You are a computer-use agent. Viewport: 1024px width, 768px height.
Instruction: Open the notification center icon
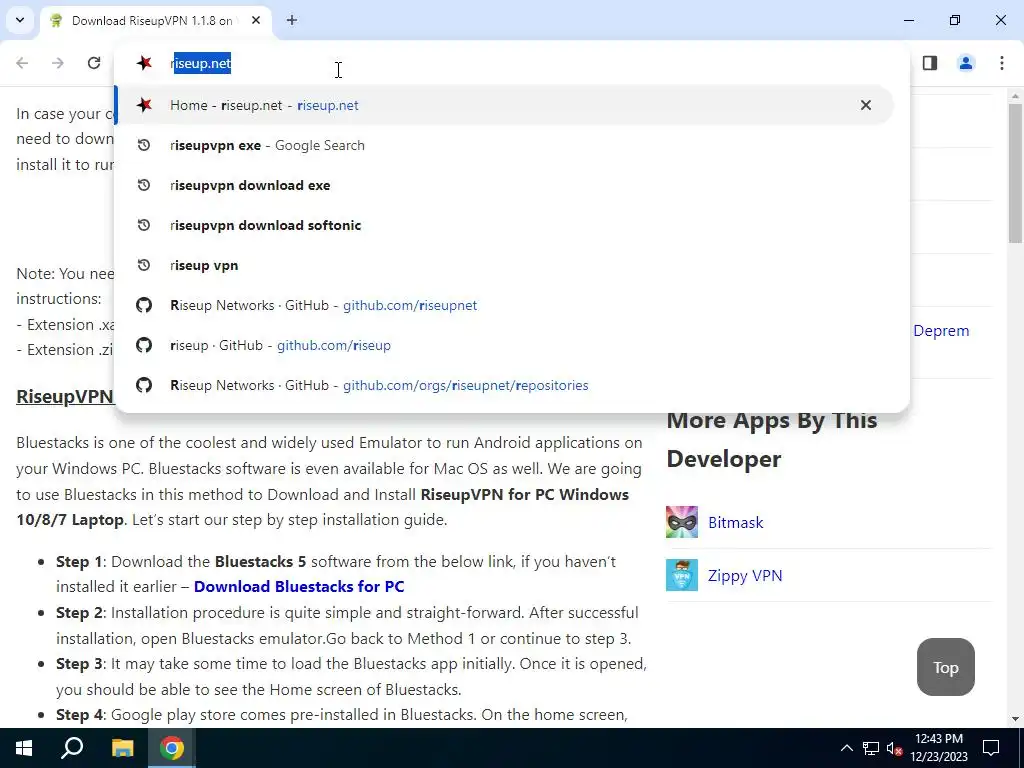(x=991, y=748)
